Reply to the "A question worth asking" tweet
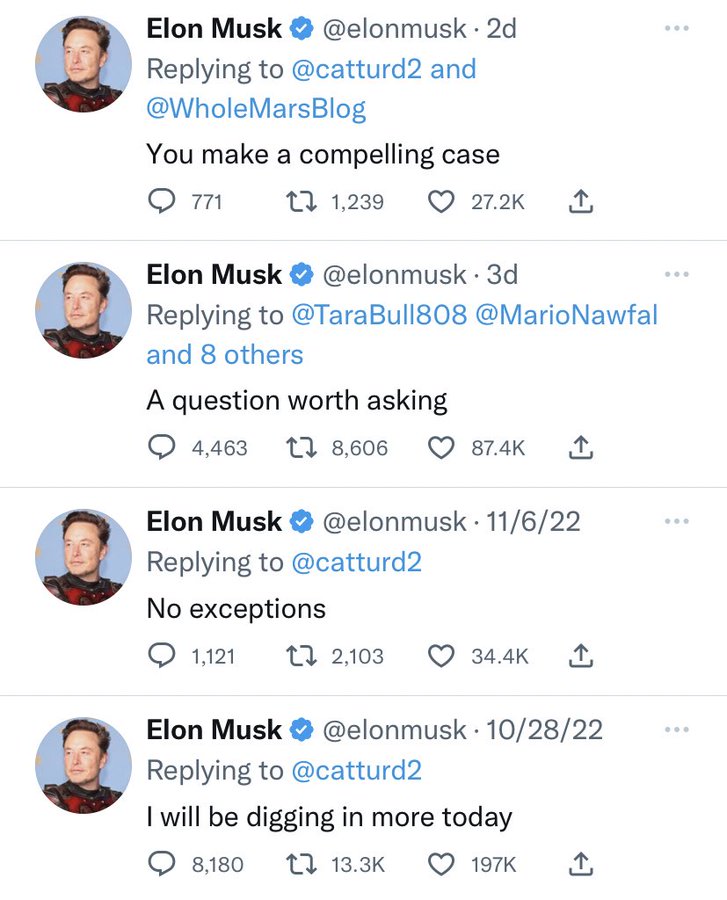Image resolution: width=727 pixels, height=900 pixels. click(x=161, y=448)
